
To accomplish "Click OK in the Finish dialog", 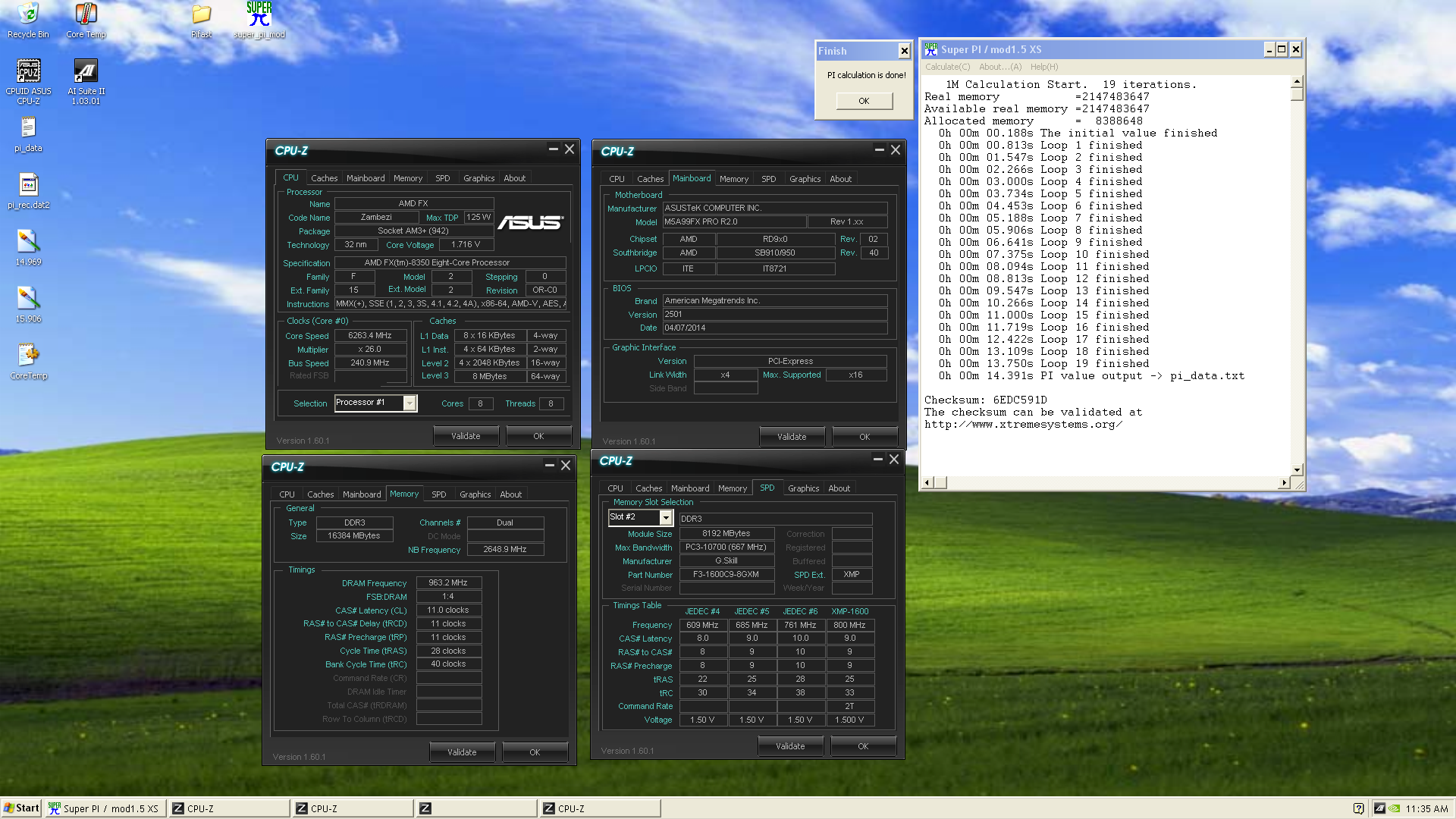I will pos(864,101).
